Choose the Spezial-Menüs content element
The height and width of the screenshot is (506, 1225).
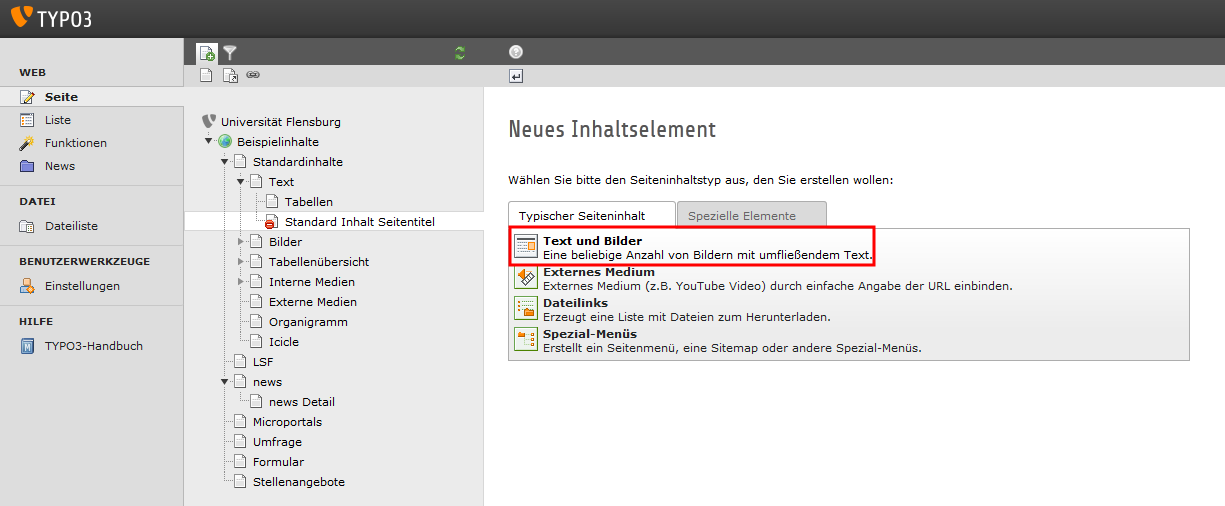(589, 334)
